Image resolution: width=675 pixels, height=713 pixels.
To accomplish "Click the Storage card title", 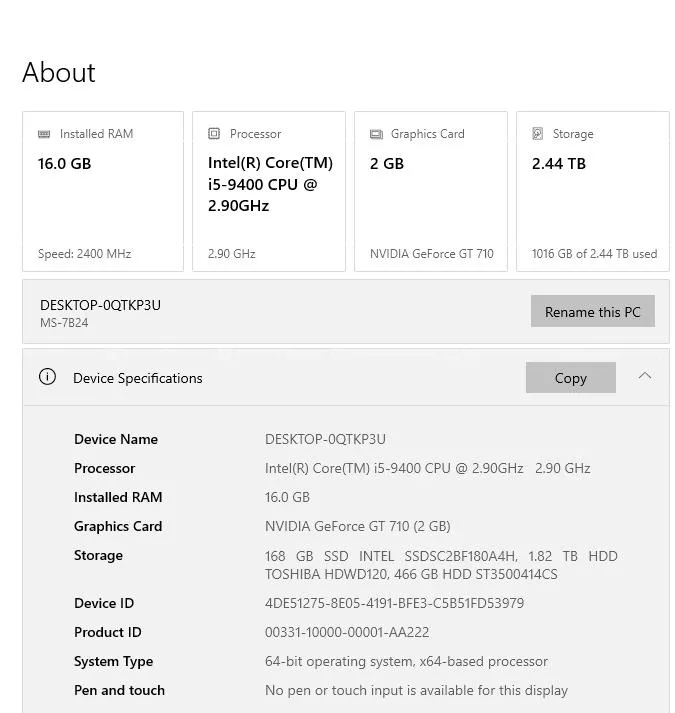I will (x=573, y=134).
